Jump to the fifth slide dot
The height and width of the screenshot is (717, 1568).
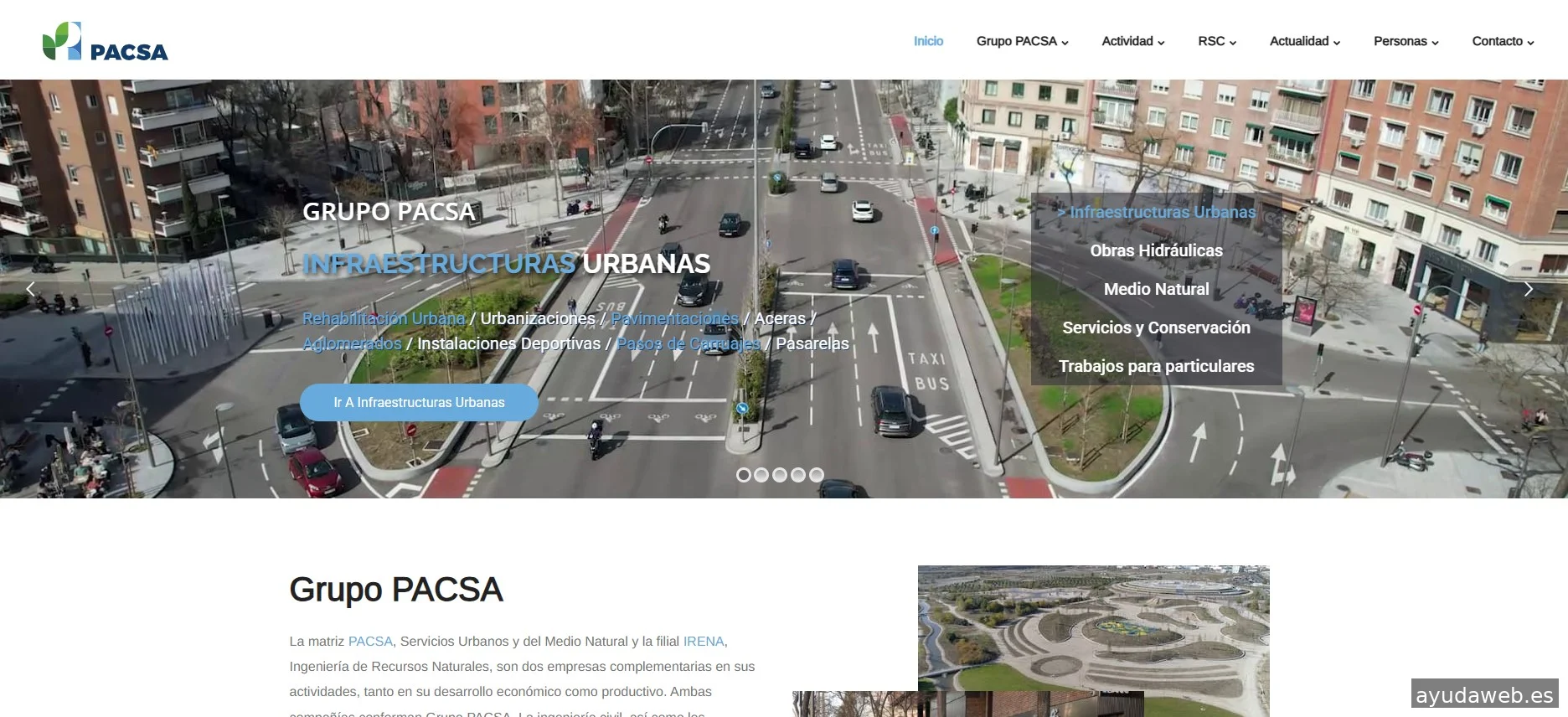(x=817, y=475)
